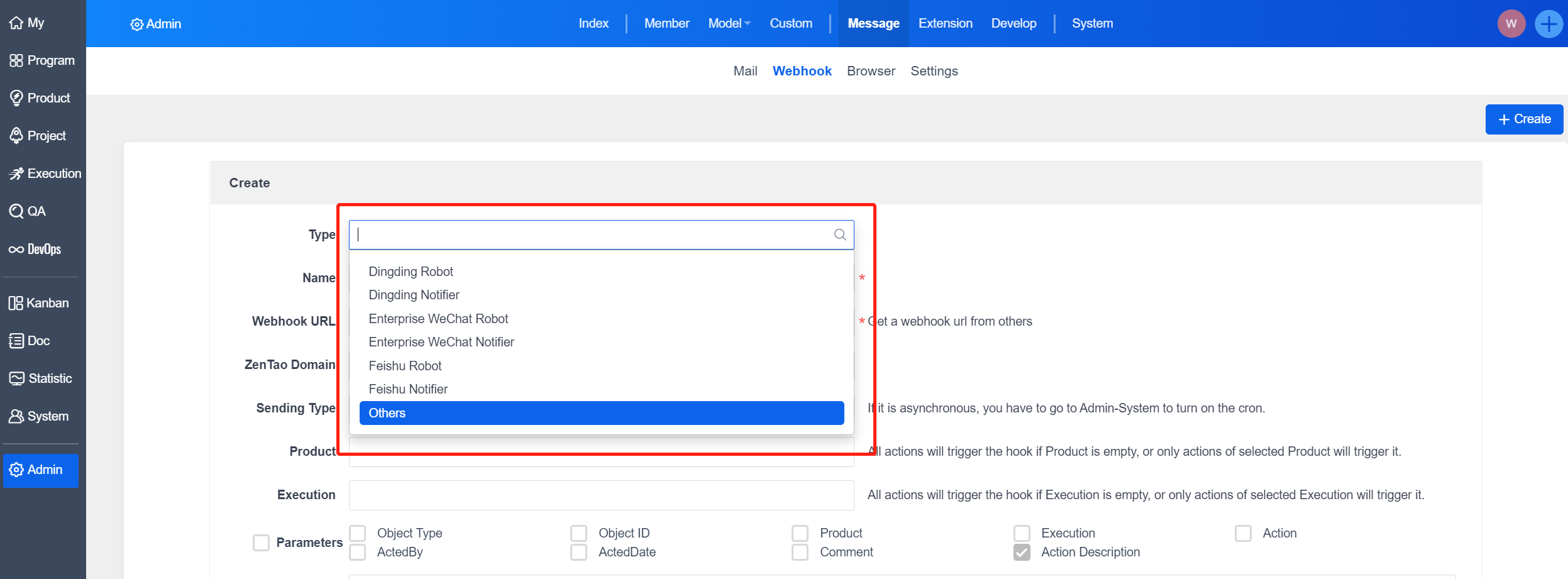The width and height of the screenshot is (1568, 579).
Task: Open the Extension menu in top bar
Action: click(945, 23)
